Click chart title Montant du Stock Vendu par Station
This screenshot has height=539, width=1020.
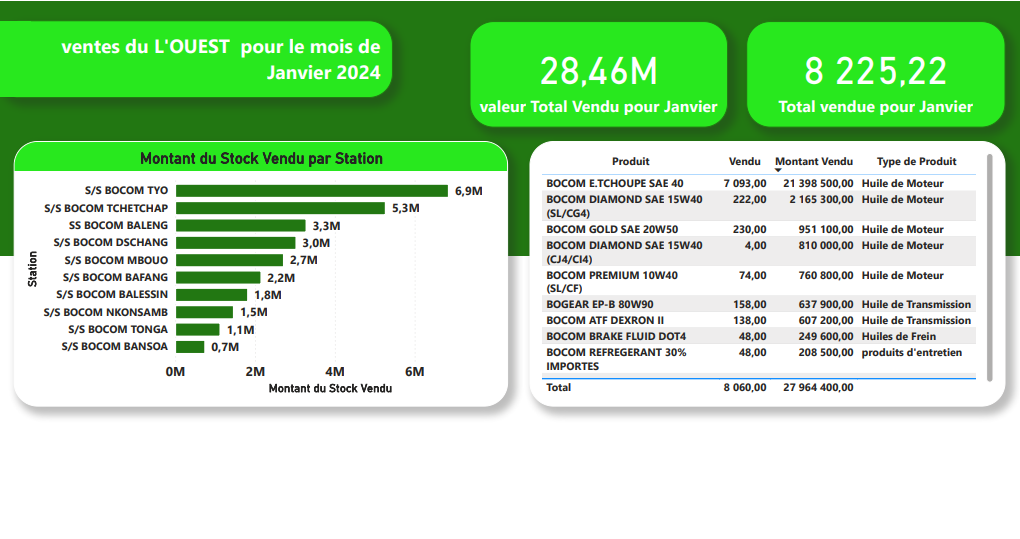pyautogui.click(x=261, y=158)
